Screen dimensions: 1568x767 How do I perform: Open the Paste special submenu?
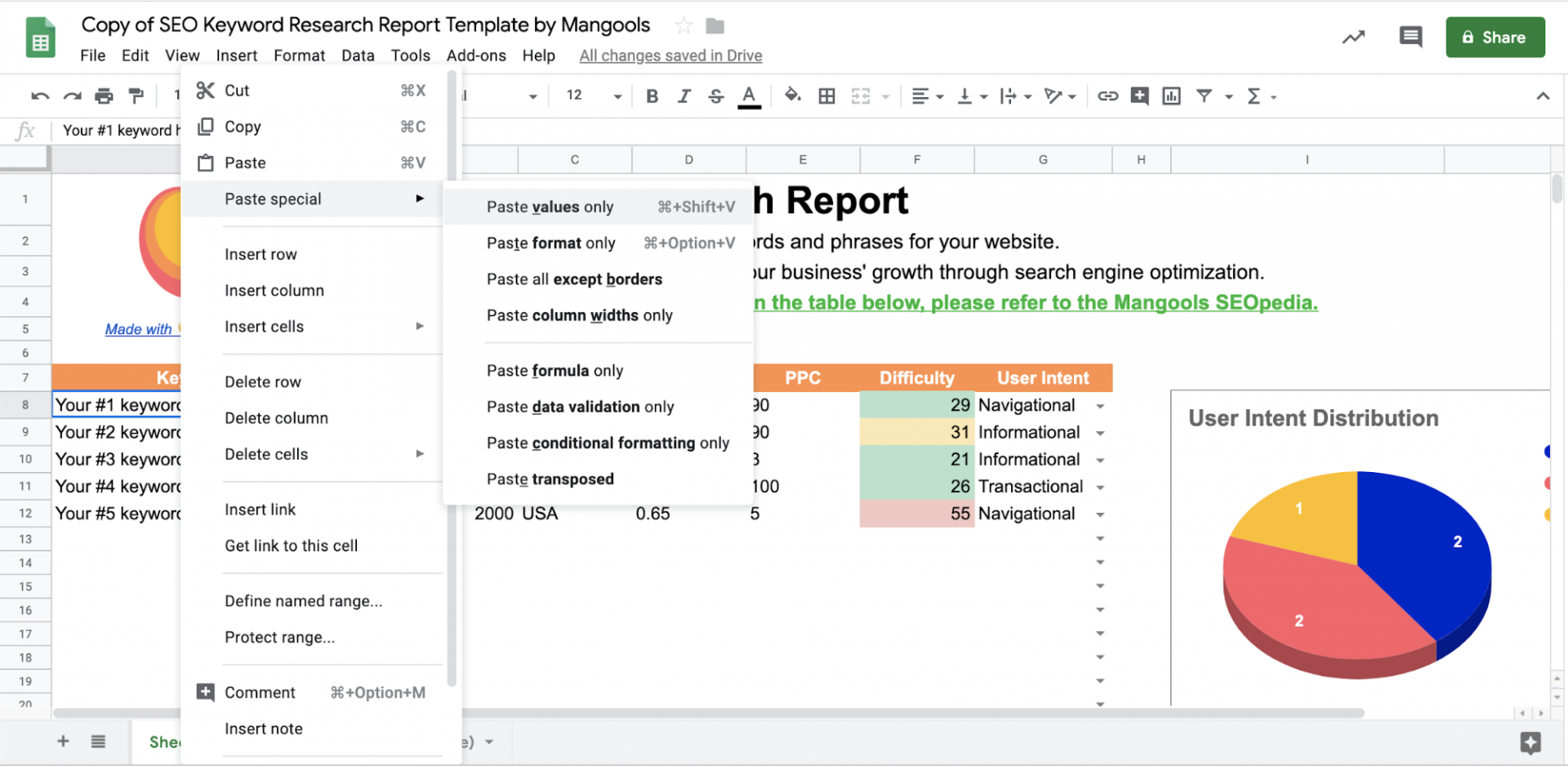[272, 198]
